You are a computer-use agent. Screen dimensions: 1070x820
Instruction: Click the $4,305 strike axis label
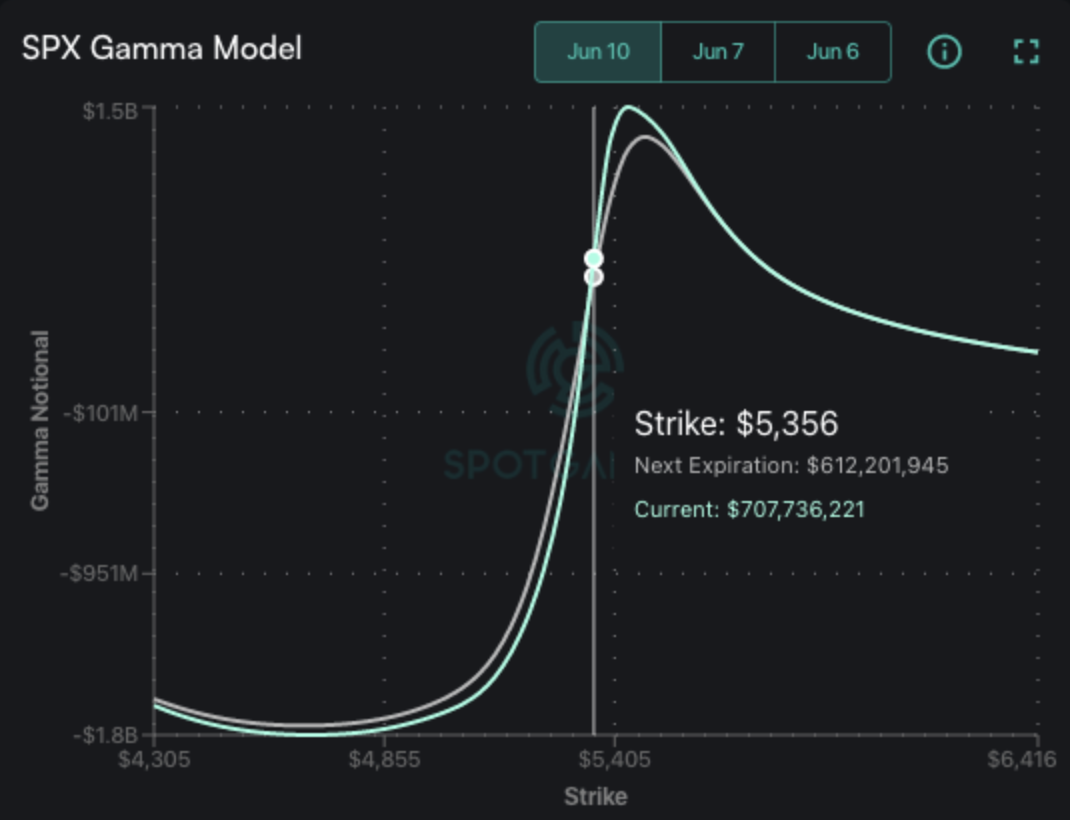152,760
